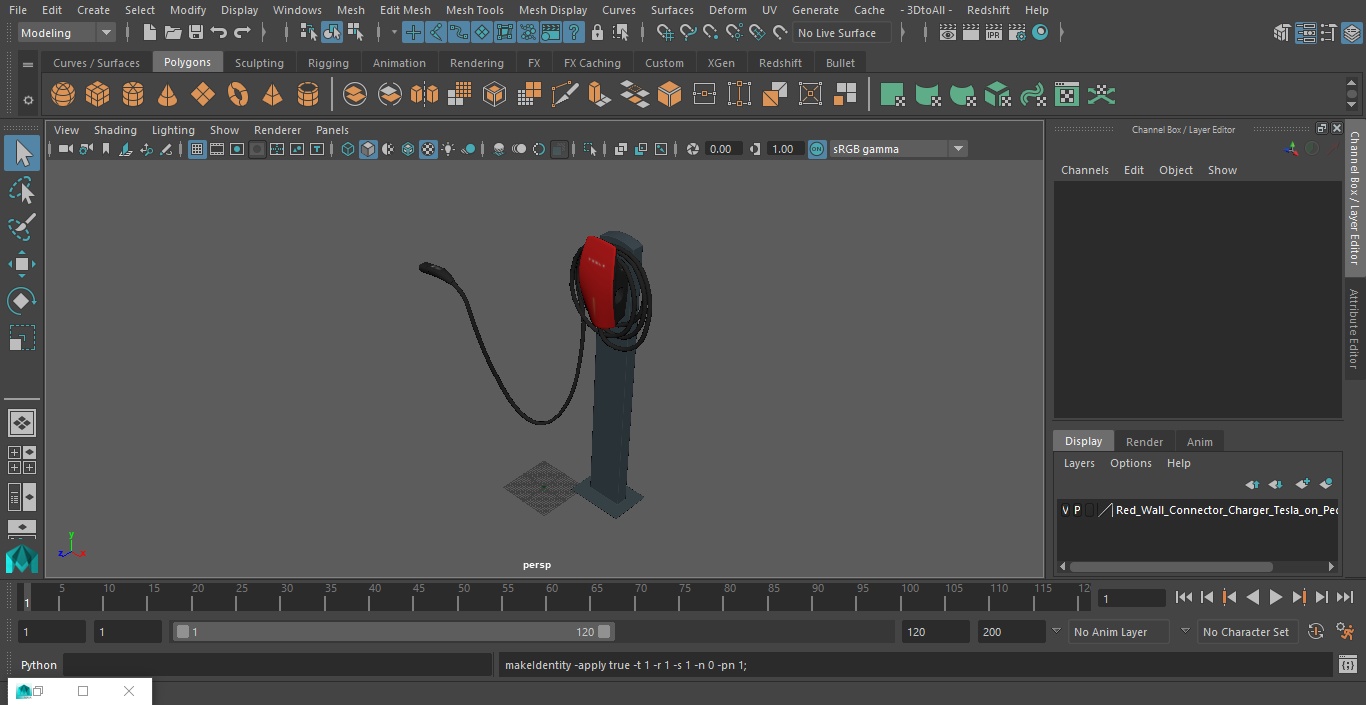This screenshot has width=1366, height=705.
Task: Create a polygon cube from the shelf
Action: pyautogui.click(x=98, y=95)
